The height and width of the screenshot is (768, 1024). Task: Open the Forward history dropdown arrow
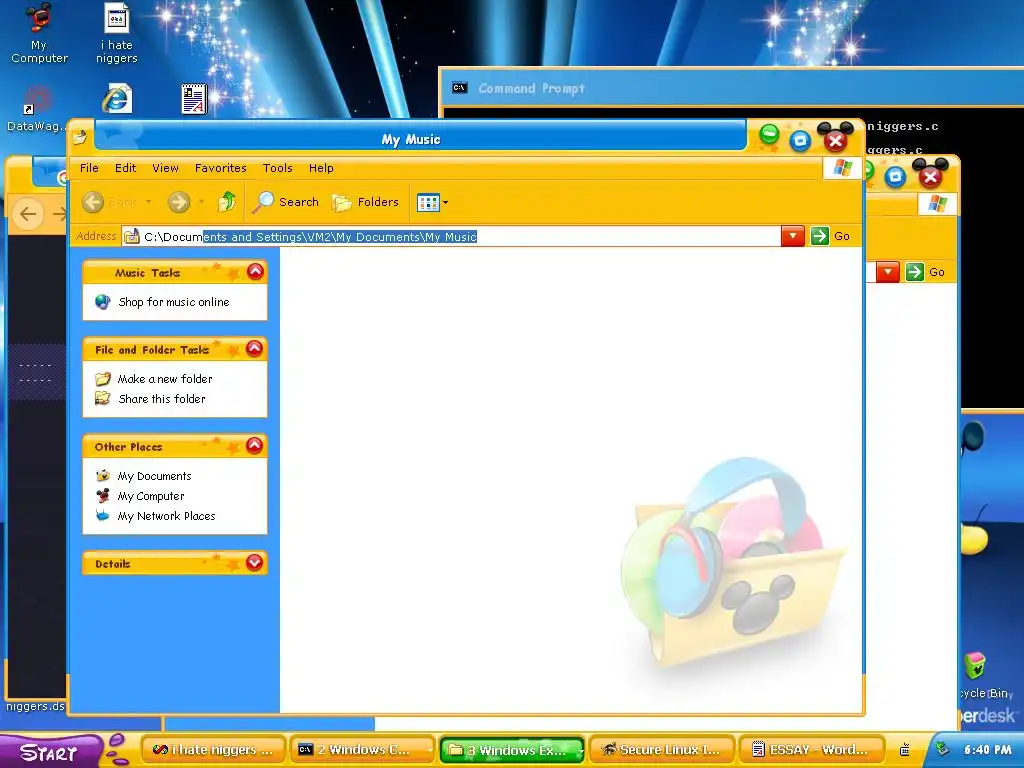coord(201,202)
